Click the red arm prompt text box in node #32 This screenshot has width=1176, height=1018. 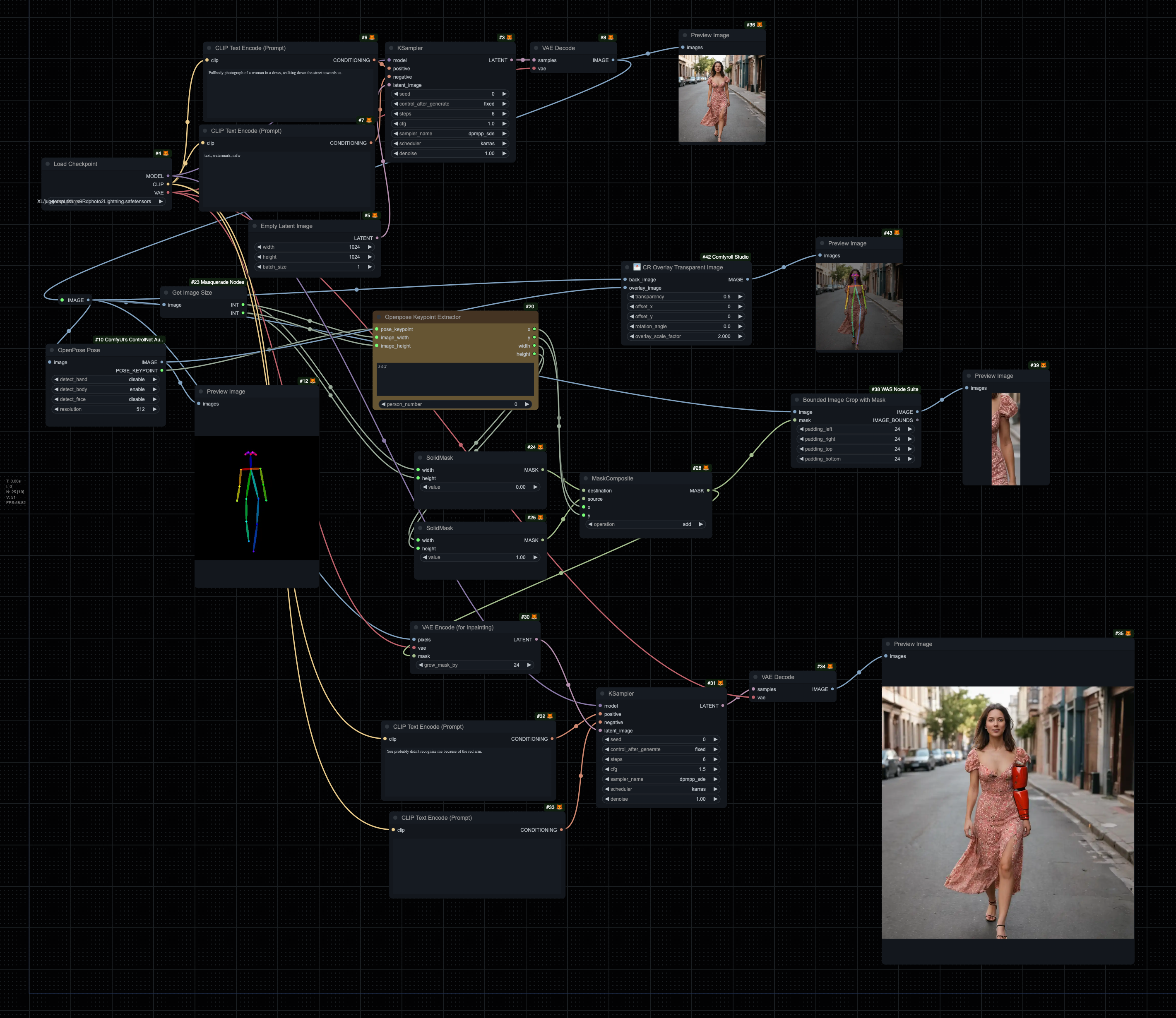coord(468,773)
